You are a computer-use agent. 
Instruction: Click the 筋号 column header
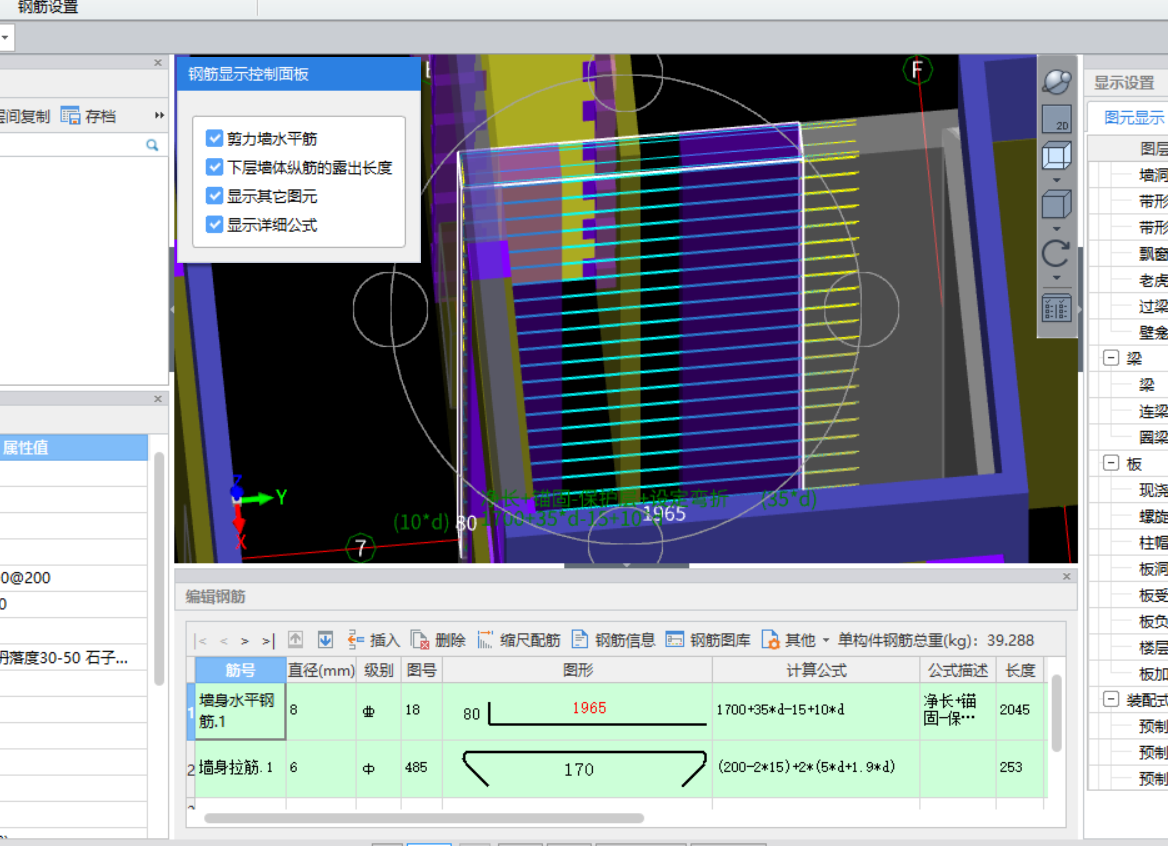(241, 670)
